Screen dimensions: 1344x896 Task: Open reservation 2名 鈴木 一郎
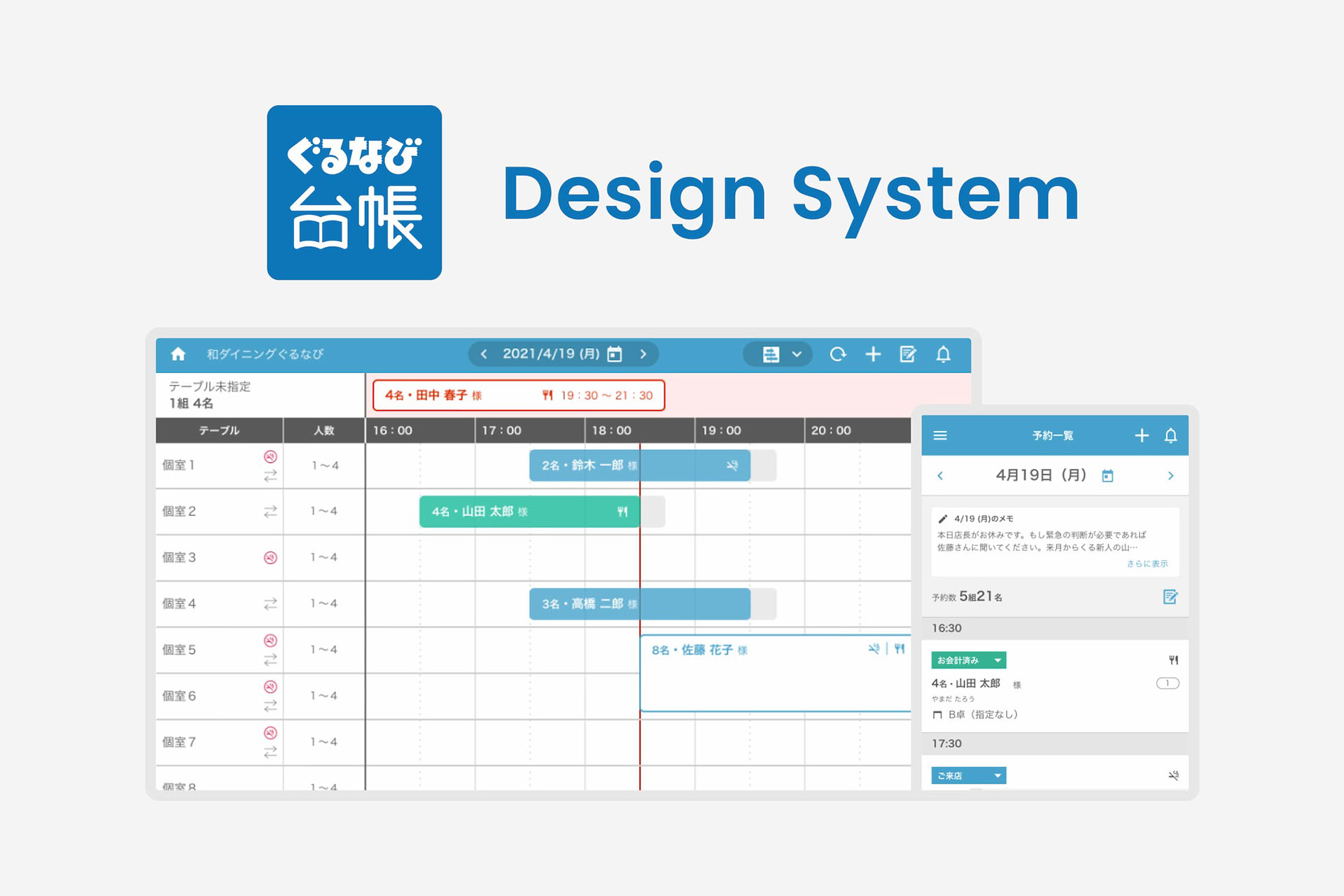point(640,465)
